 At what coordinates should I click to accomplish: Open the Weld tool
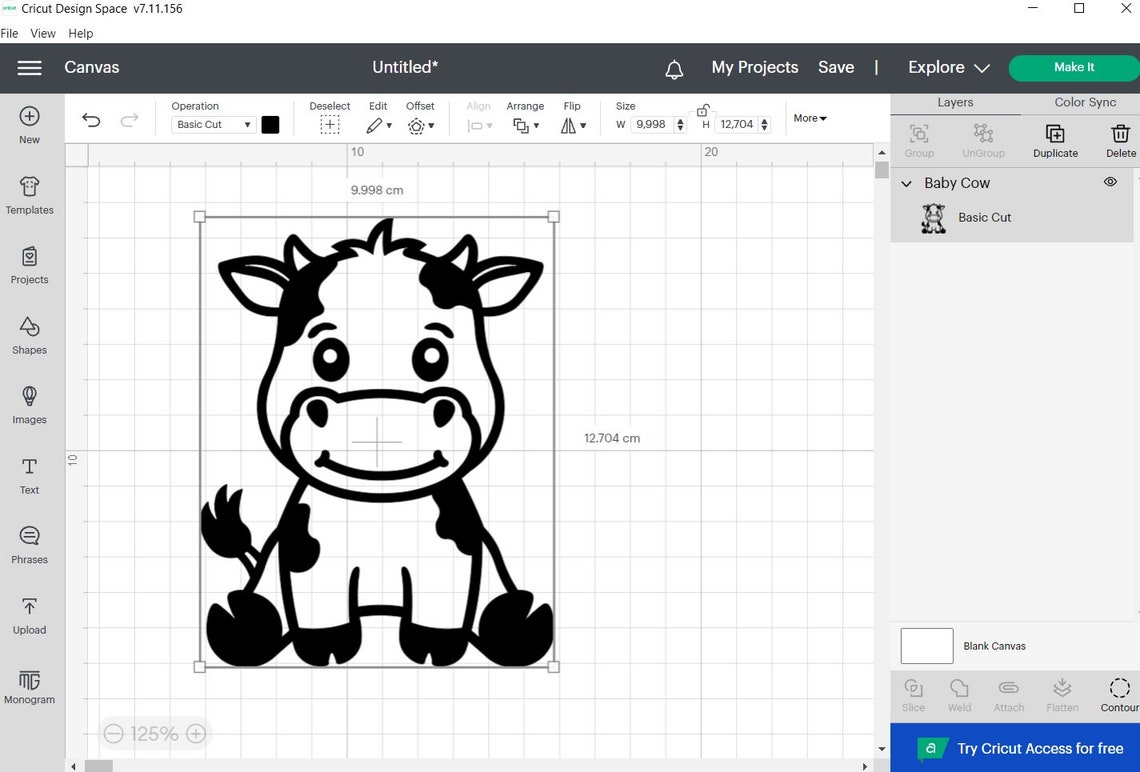coord(959,693)
